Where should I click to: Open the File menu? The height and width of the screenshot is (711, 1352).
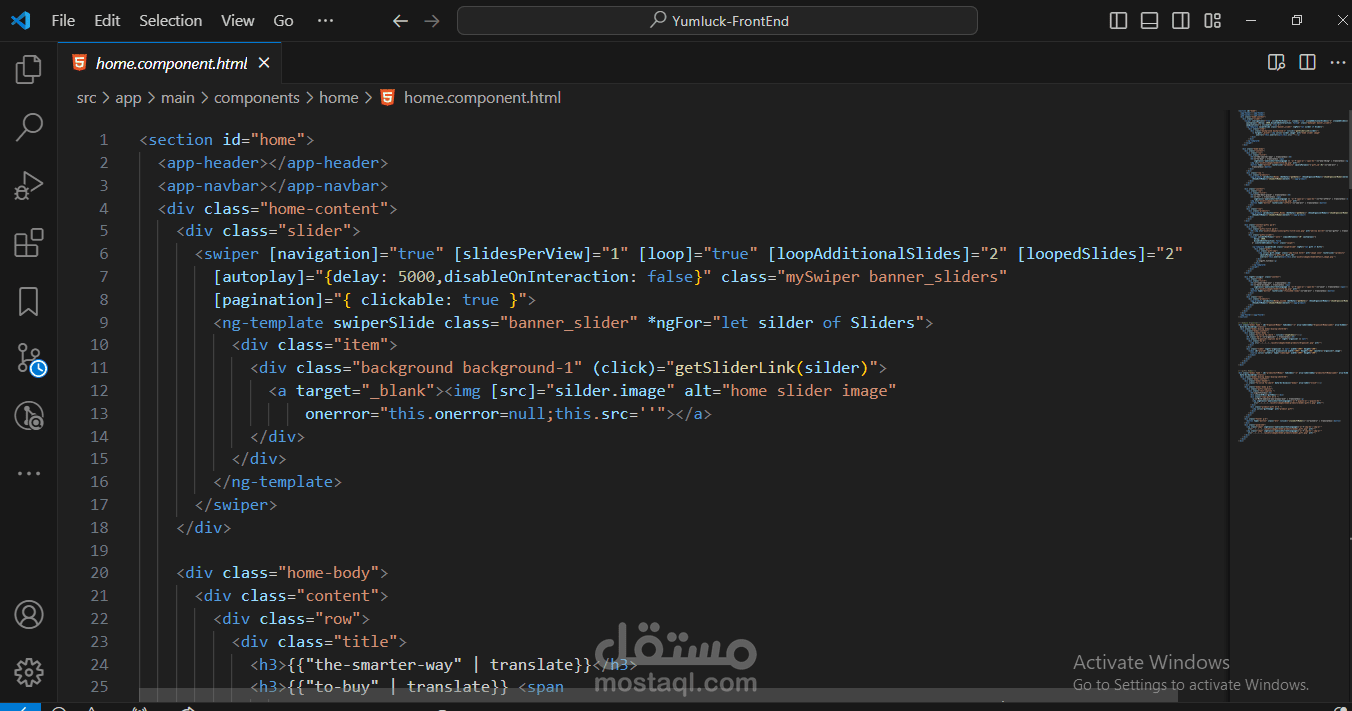tap(63, 20)
